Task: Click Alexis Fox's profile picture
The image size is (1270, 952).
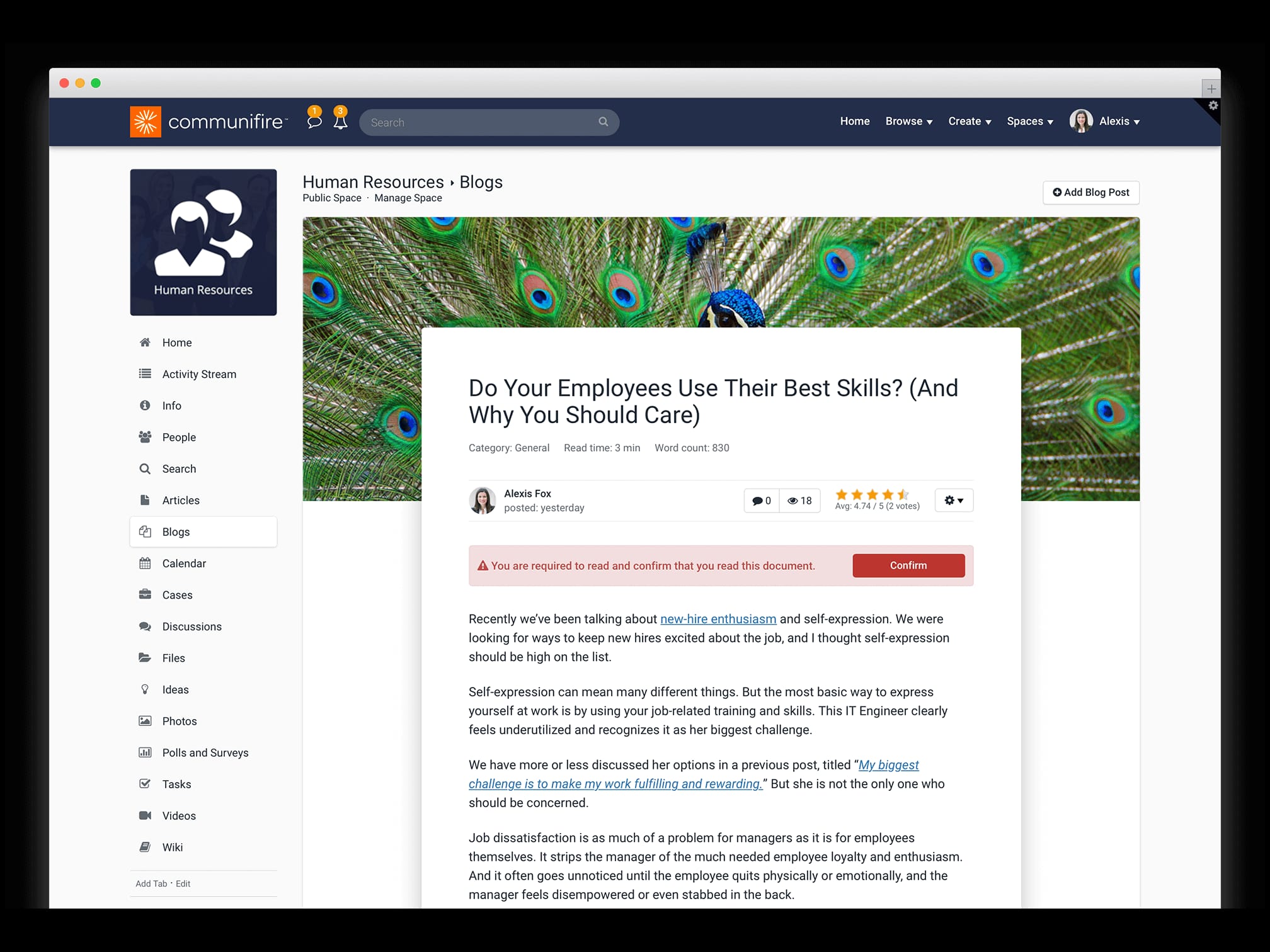Action: coord(483,501)
